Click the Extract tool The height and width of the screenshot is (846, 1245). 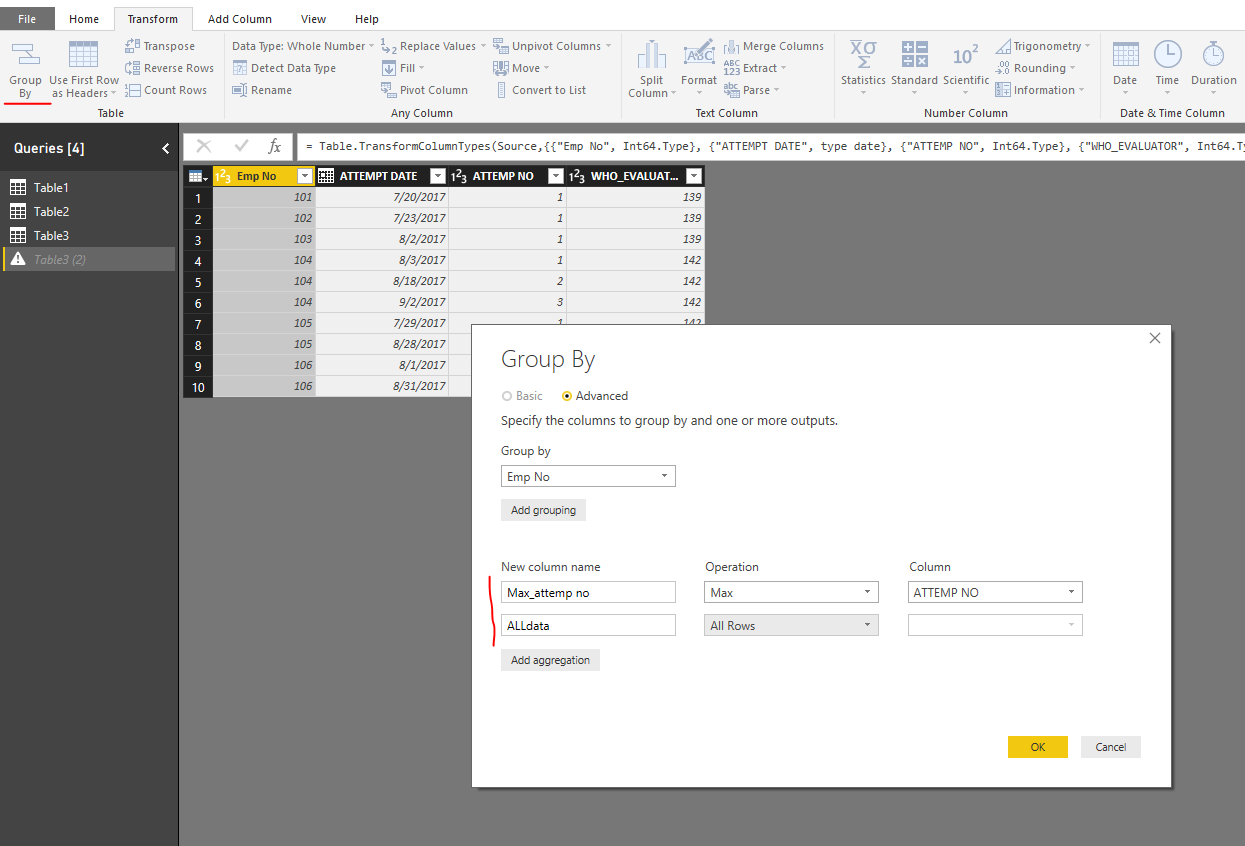pos(755,68)
